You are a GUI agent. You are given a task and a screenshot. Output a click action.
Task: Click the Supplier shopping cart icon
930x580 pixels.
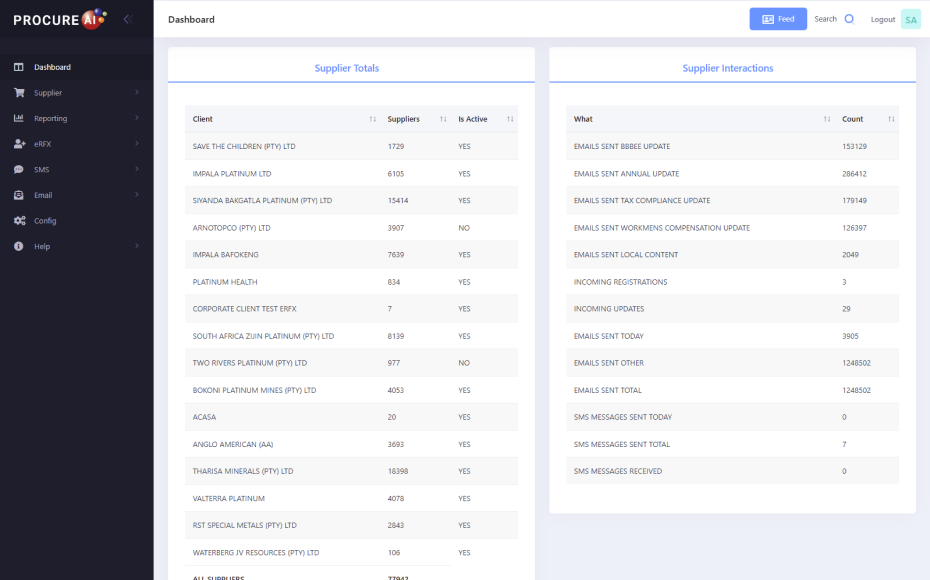click(x=19, y=93)
